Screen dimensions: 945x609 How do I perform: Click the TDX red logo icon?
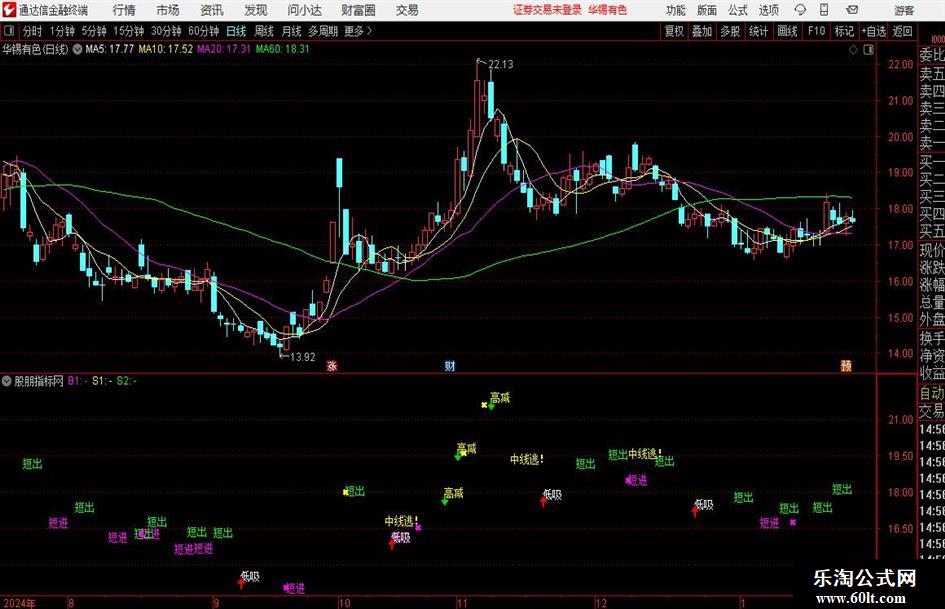(9, 10)
